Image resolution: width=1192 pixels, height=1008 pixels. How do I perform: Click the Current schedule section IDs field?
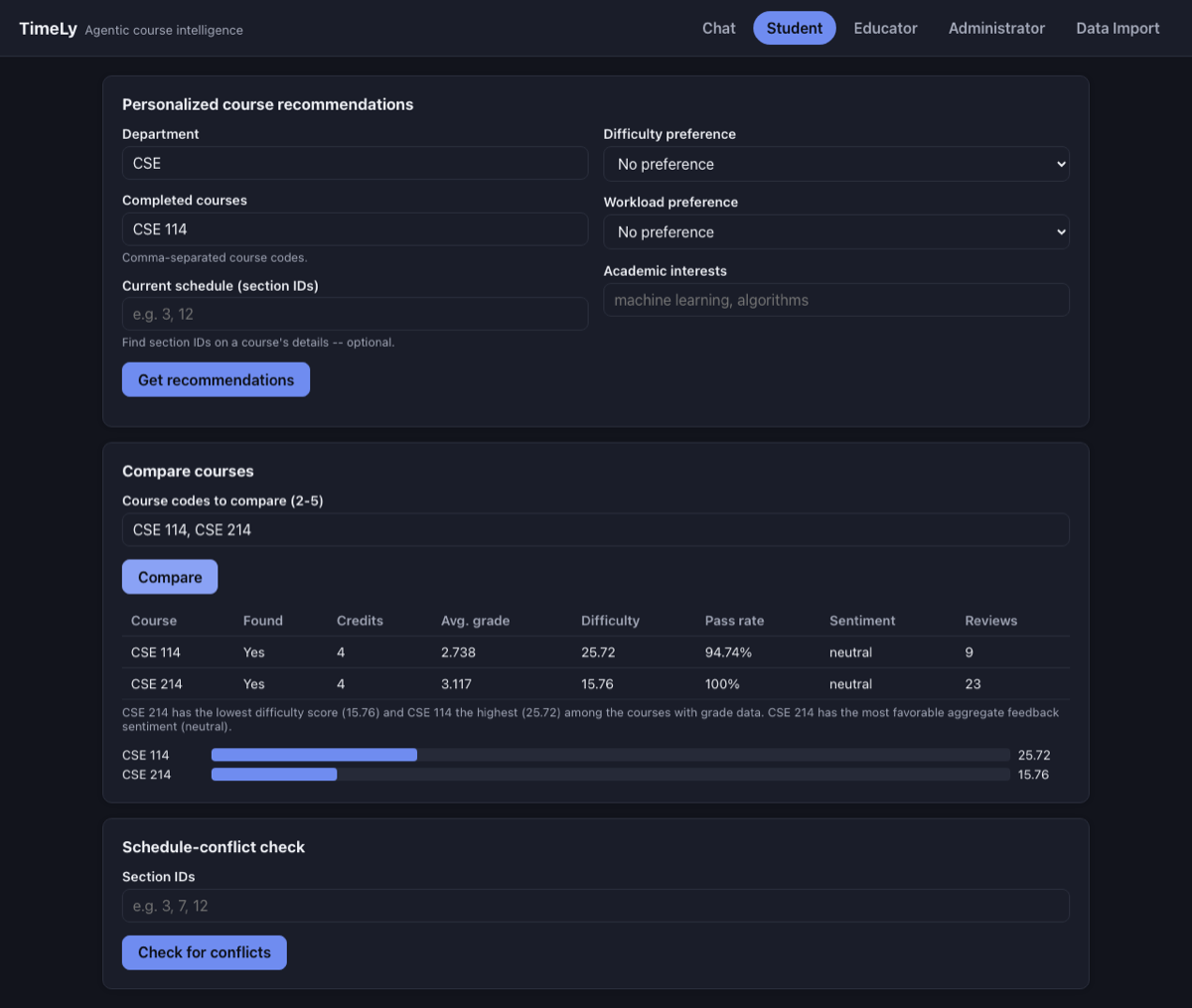point(355,314)
